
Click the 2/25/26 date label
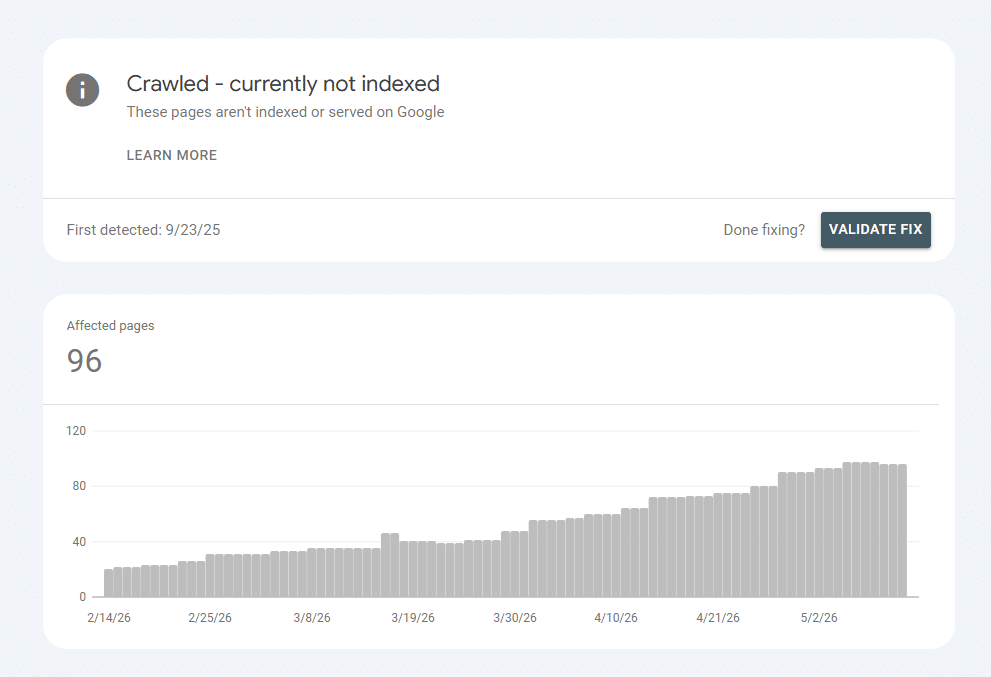pos(210,618)
